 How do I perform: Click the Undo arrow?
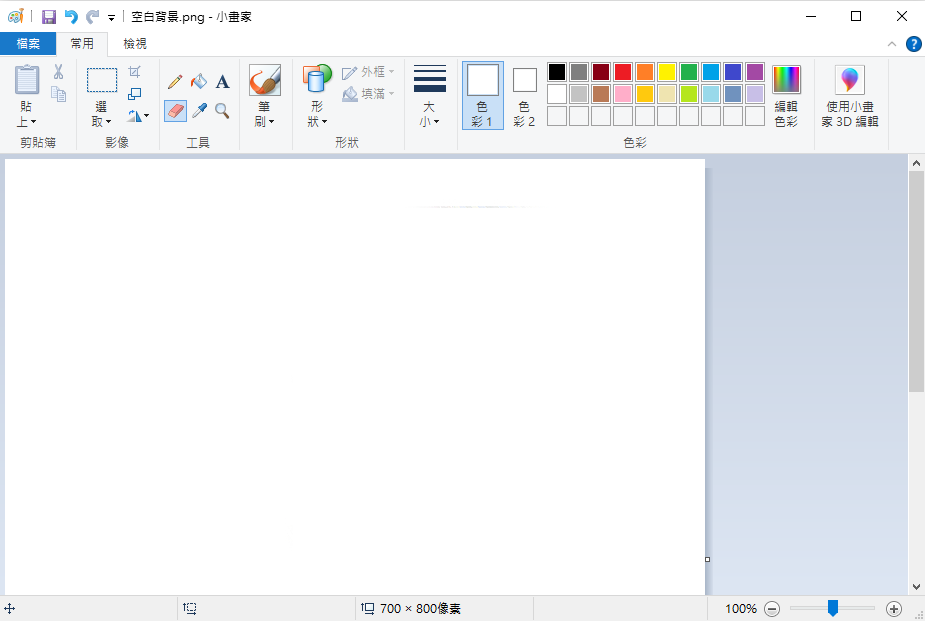(x=71, y=17)
